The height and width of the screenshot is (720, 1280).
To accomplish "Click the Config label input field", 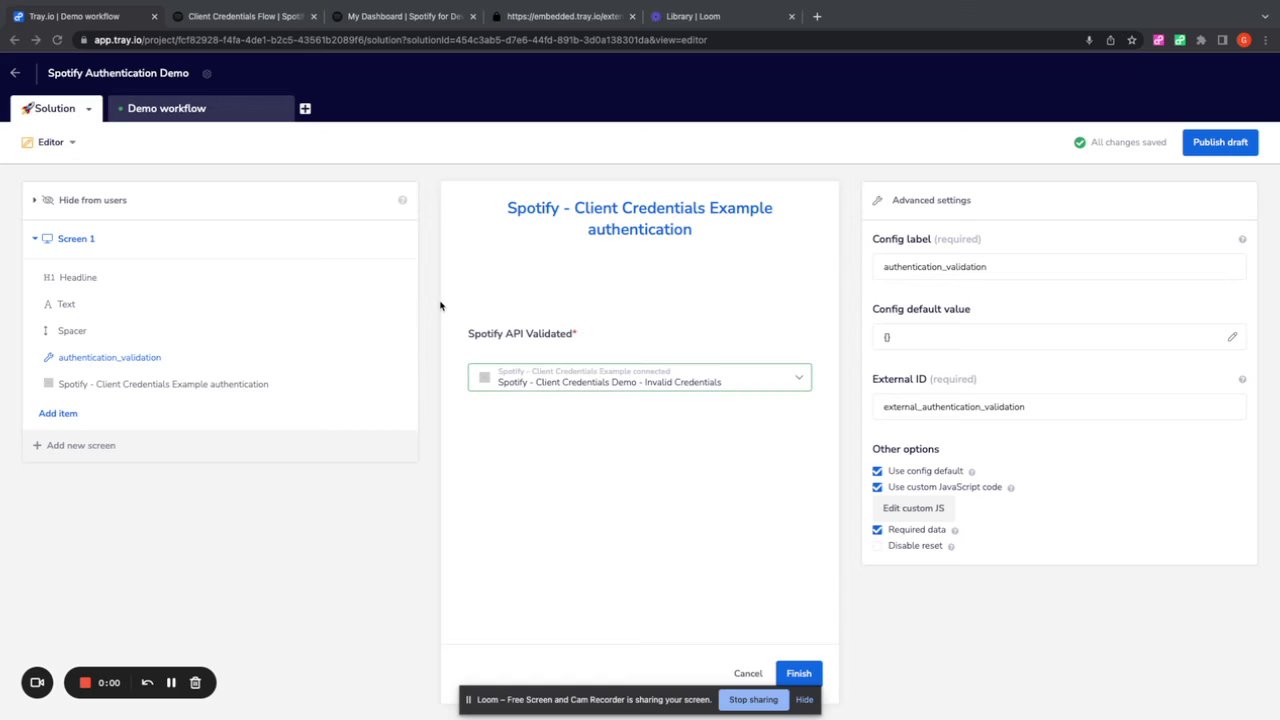I will [x=1059, y=267].
